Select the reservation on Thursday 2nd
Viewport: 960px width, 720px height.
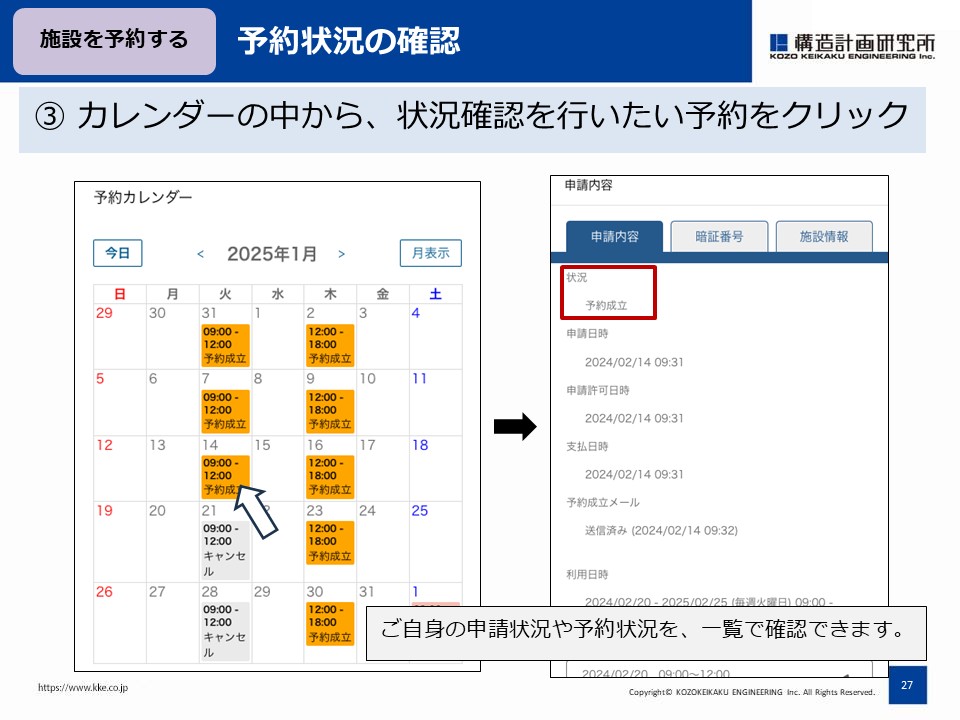tap(330, 345)
